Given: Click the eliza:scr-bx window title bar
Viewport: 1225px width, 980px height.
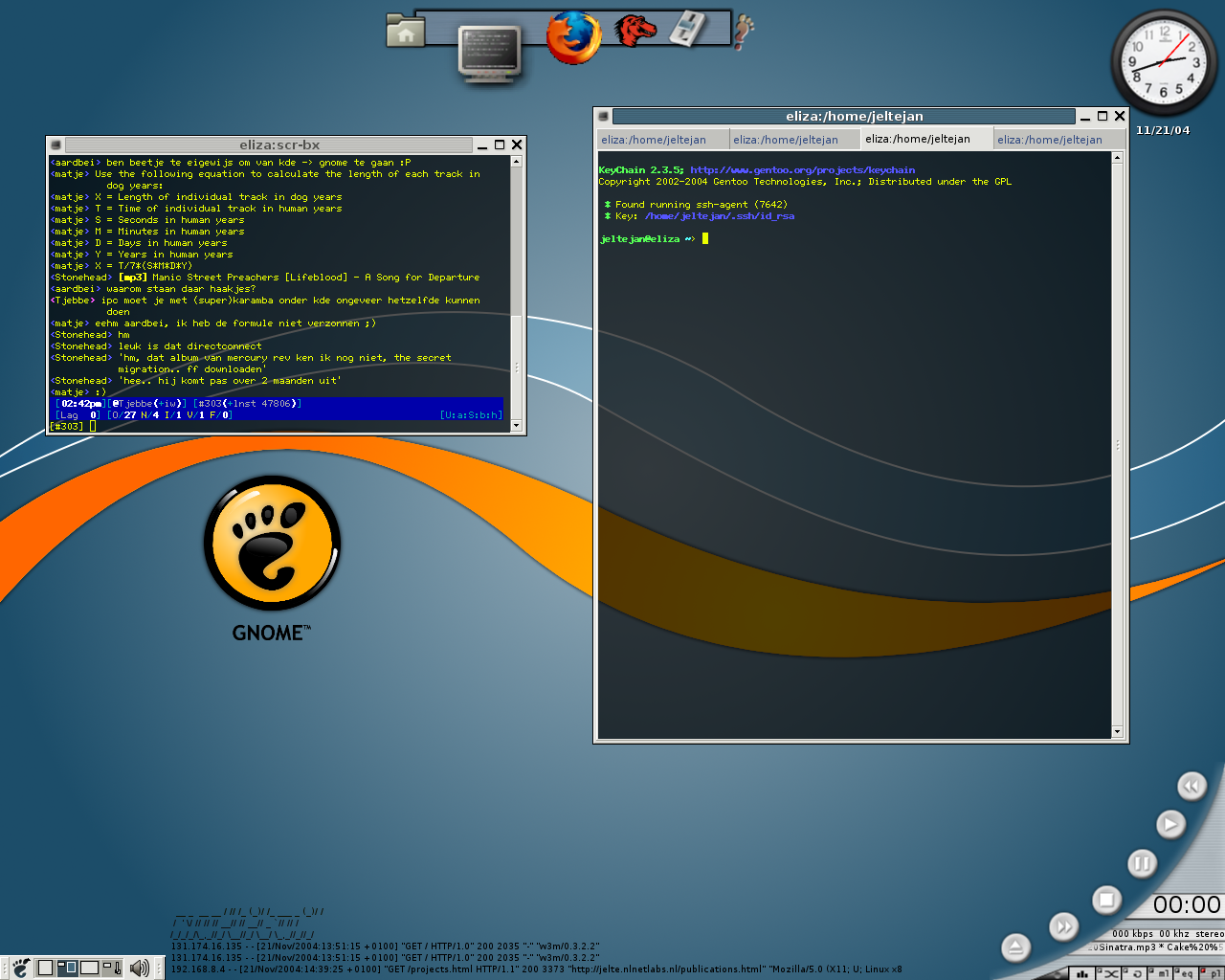Looking at the screenshot, I should [x=269, y=145].
